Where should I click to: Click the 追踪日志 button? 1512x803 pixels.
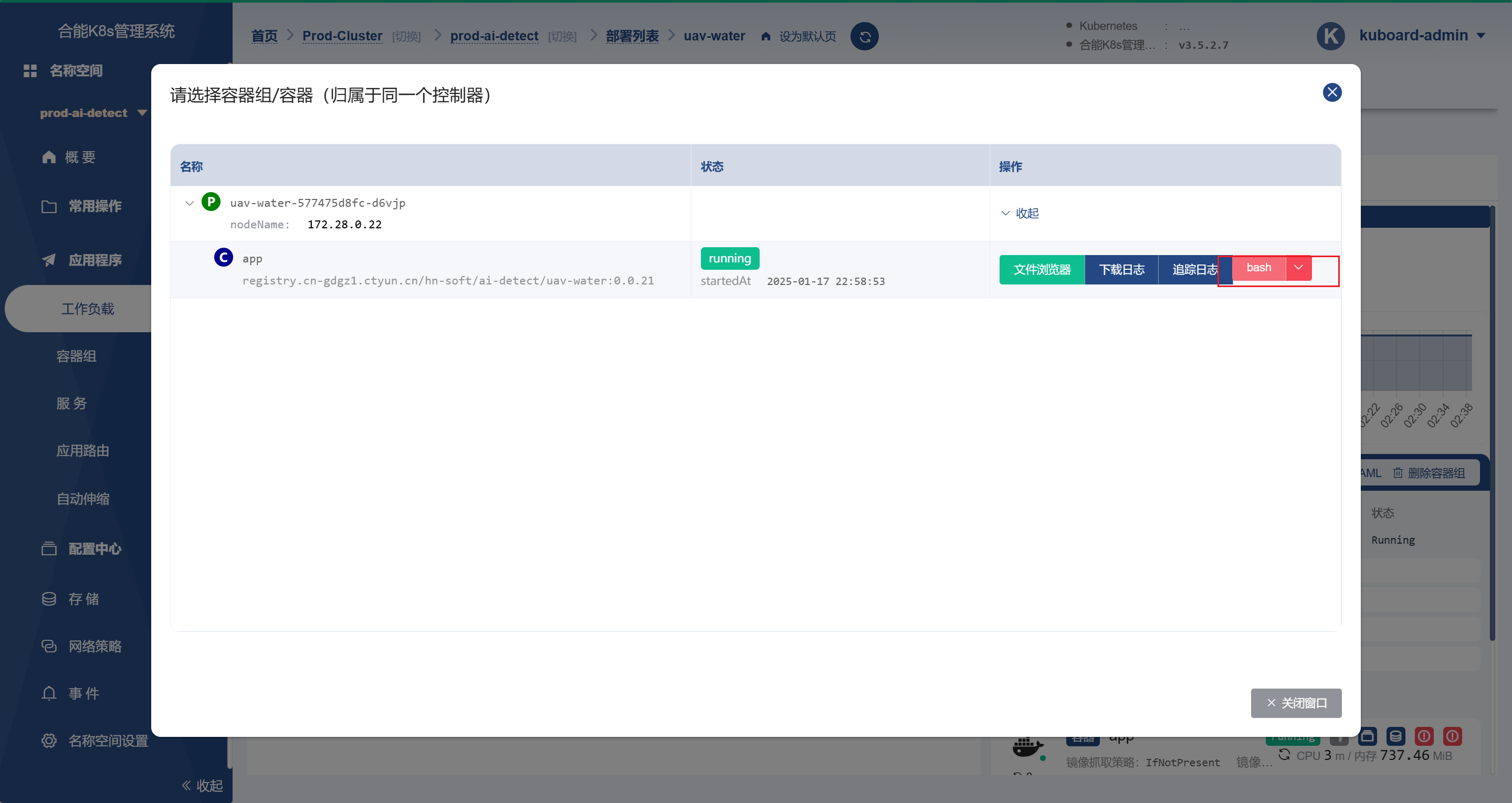coord(1194,269)
